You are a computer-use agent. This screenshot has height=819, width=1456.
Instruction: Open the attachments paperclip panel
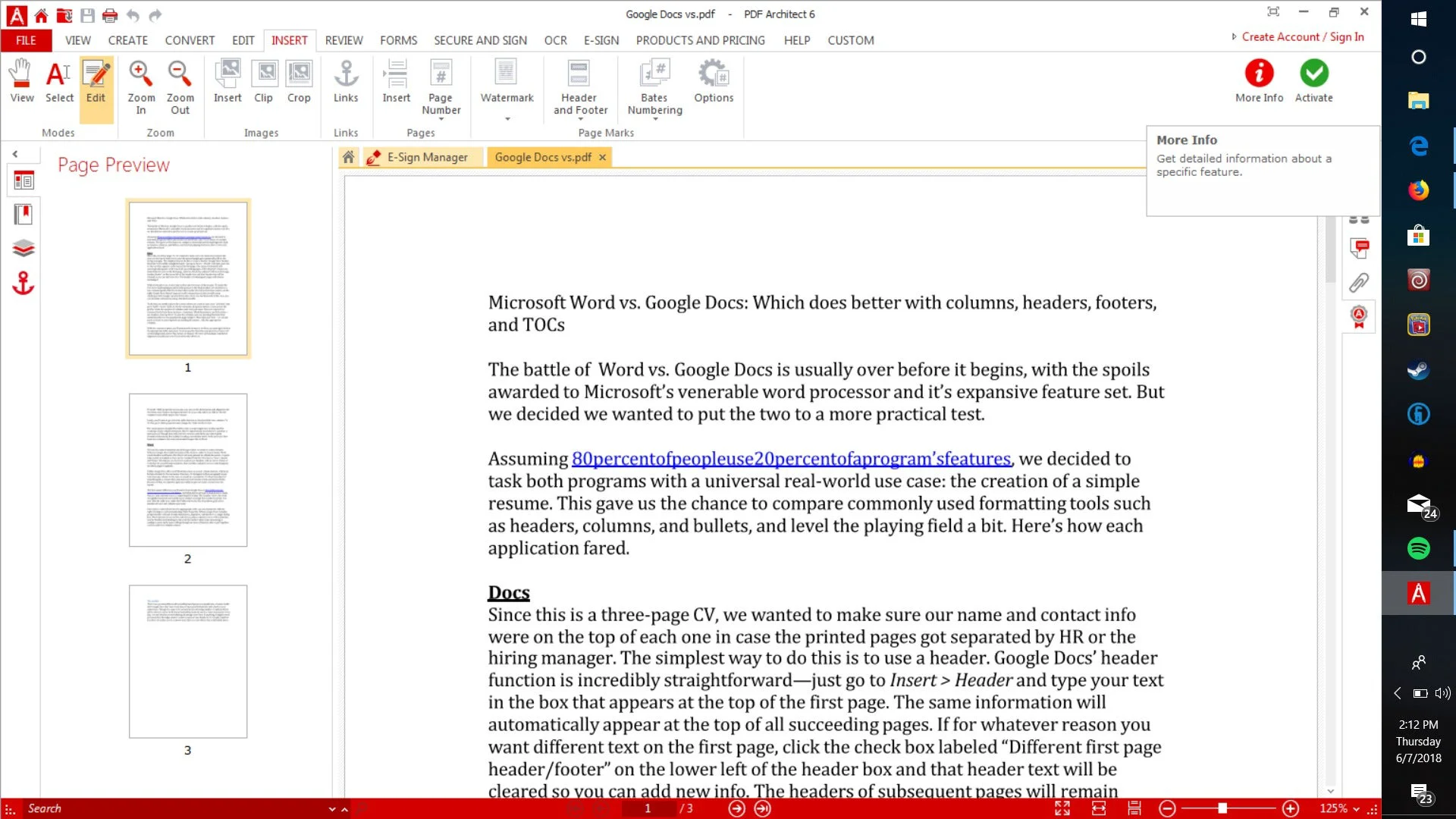coord(1358,282)
